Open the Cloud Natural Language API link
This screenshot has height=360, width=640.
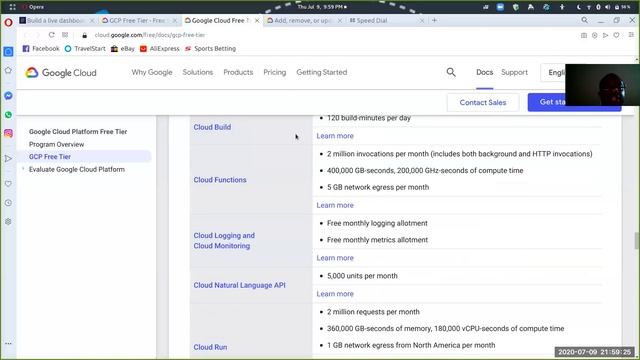pyautogui.click(x=240, y=285)
